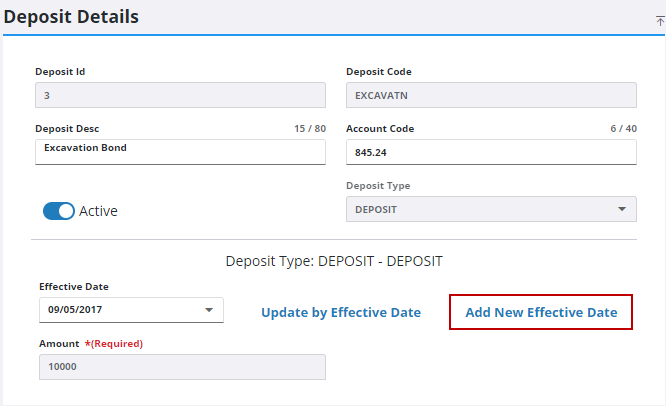Toggle the Active switch off
The height and width of the screenshot is (406, 666).
[x=58, y=211]
